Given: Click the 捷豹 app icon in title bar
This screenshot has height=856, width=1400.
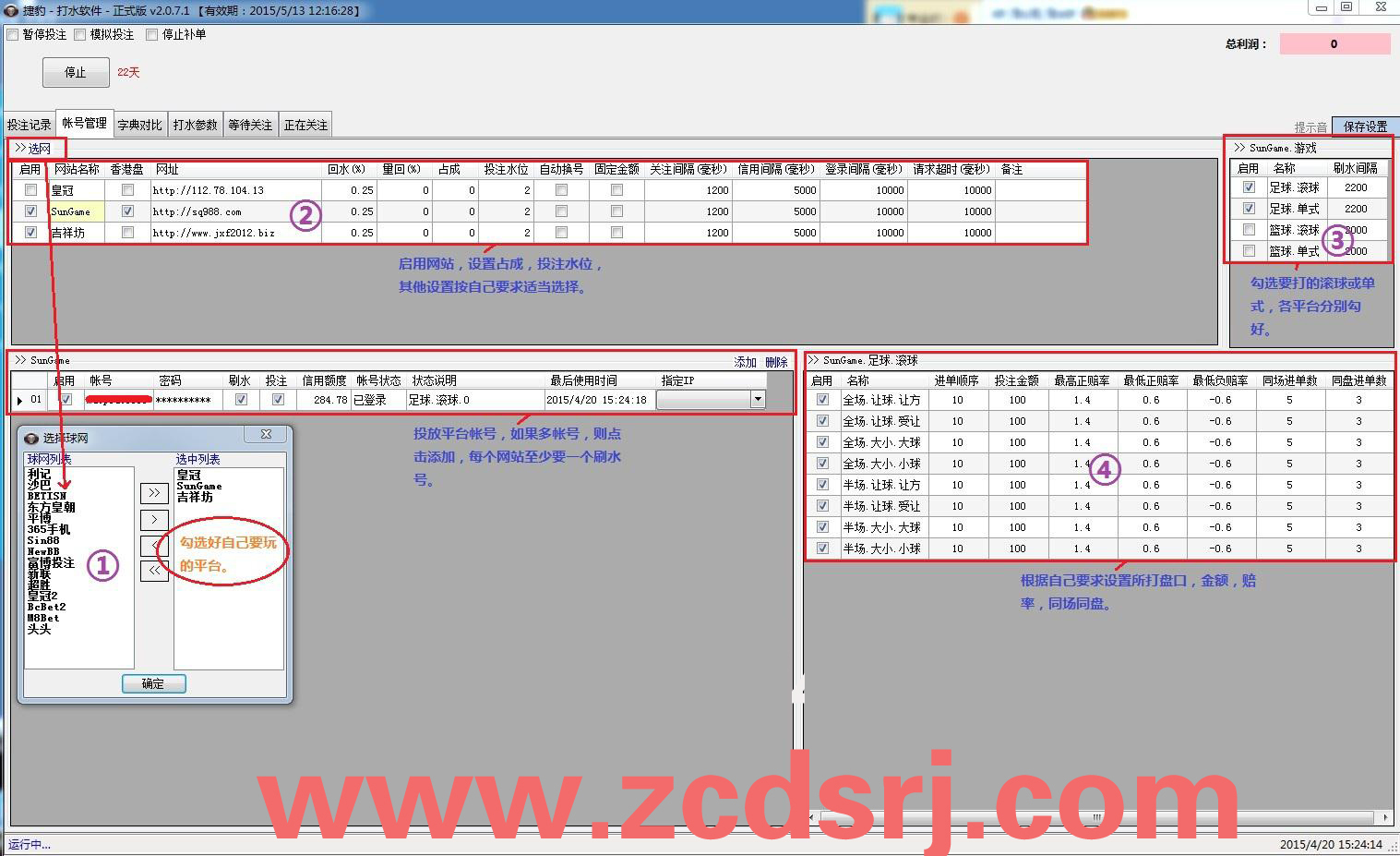Looking at the screenshot, I should (x=11, y=10).
